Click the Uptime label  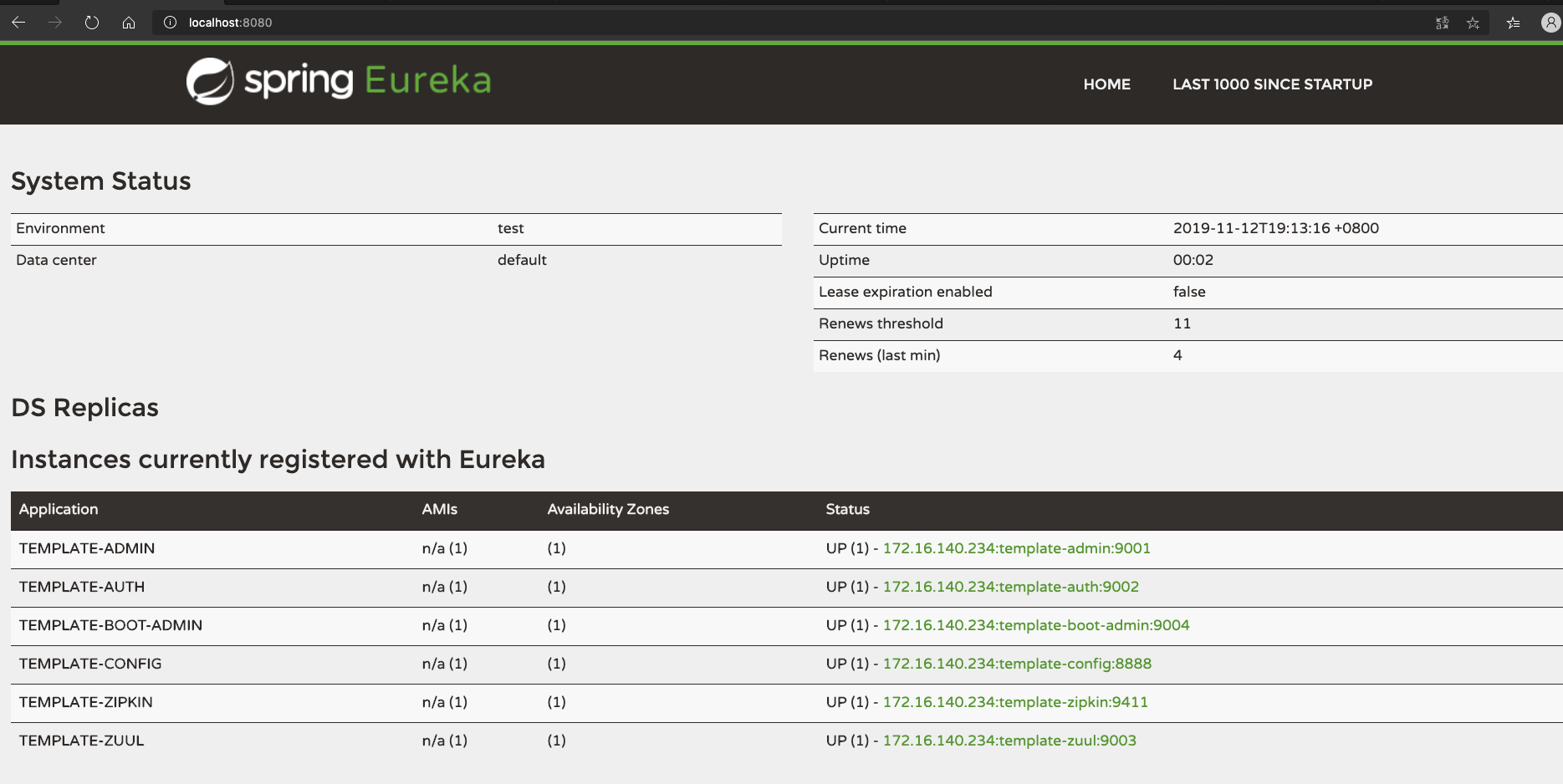[844, 261]
